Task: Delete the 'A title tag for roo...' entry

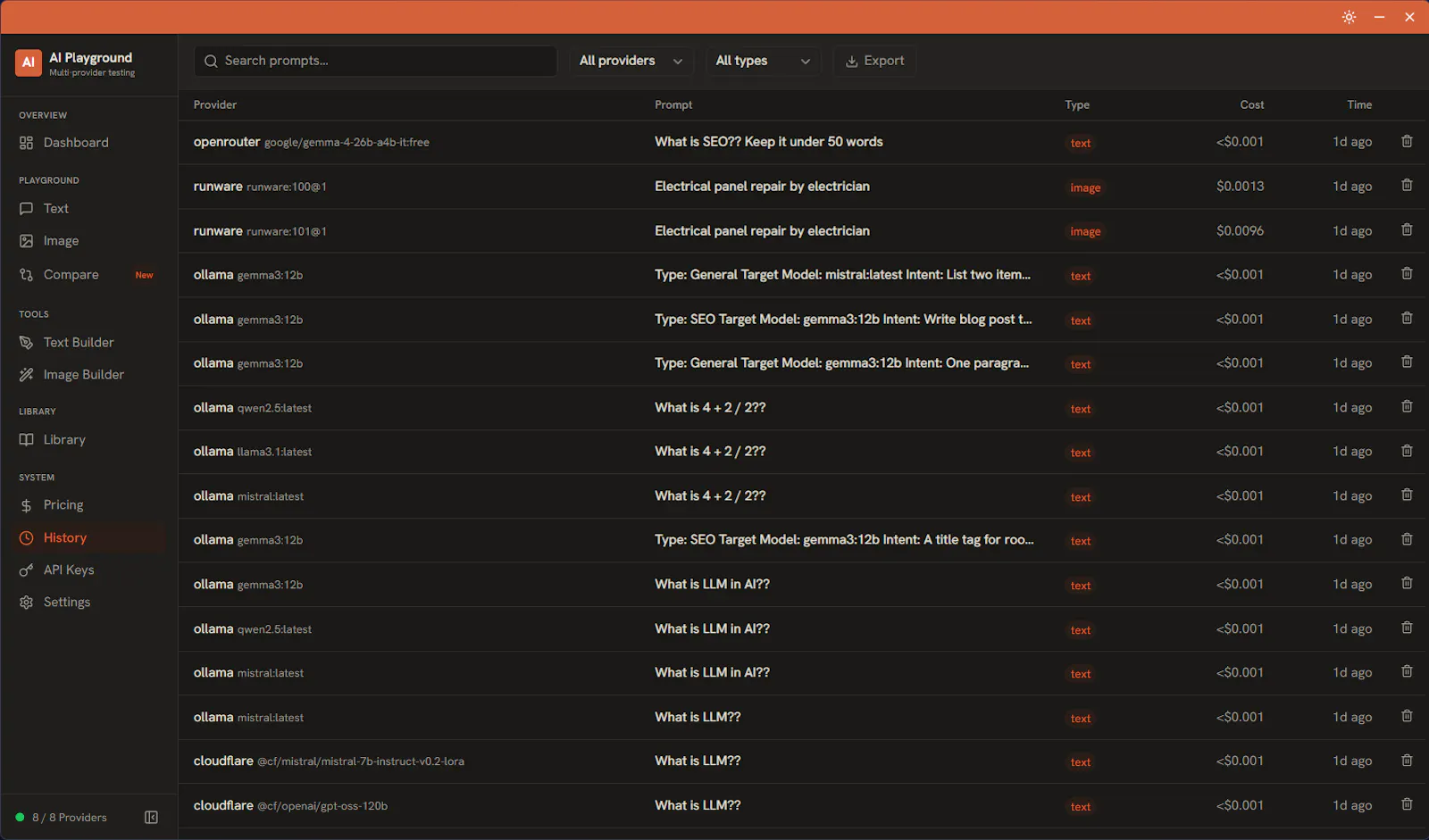Action: click(x=1407, y=539)
